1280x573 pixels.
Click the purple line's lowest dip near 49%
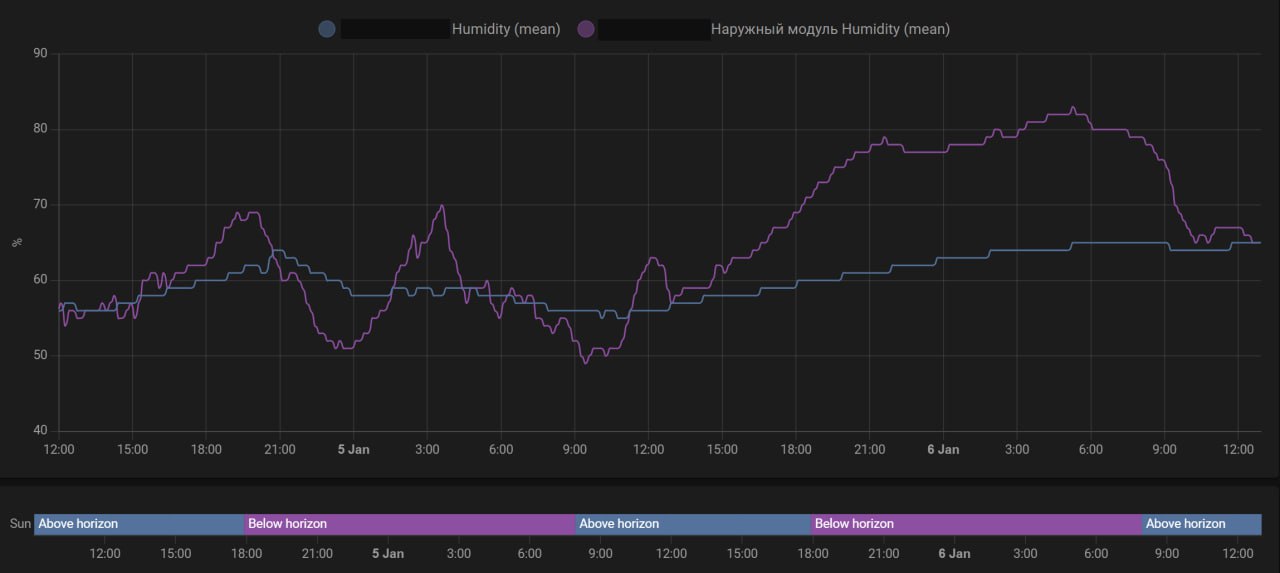pyautogui.click(x=586, y=362)
